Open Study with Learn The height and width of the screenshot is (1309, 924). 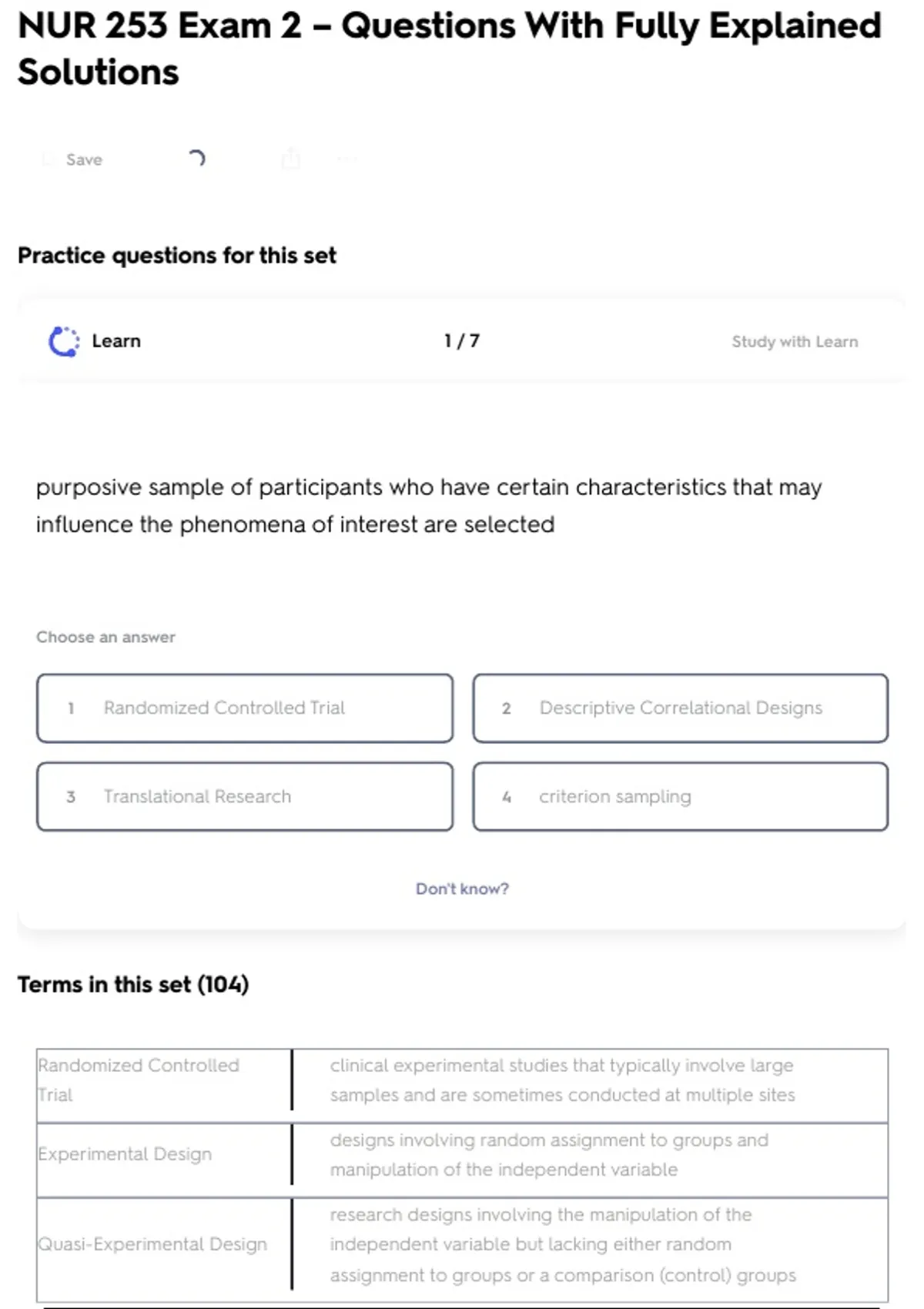click(x=794, y=341)
